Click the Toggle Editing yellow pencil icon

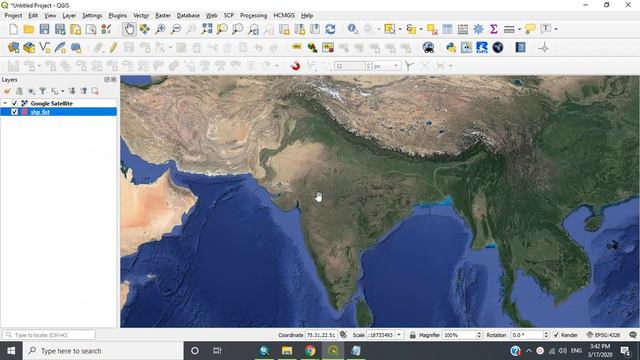pos(113,48)
